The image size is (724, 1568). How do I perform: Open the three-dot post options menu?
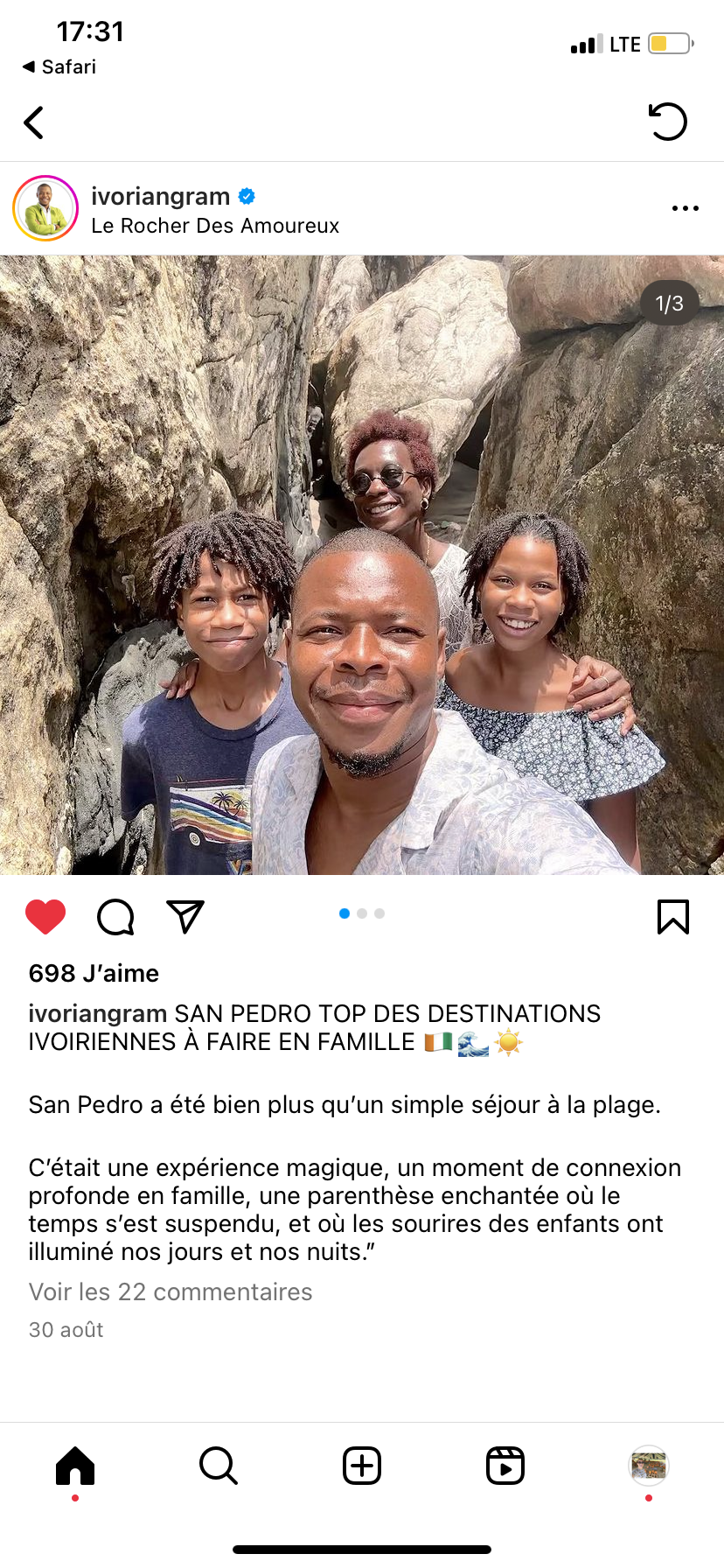686,208
